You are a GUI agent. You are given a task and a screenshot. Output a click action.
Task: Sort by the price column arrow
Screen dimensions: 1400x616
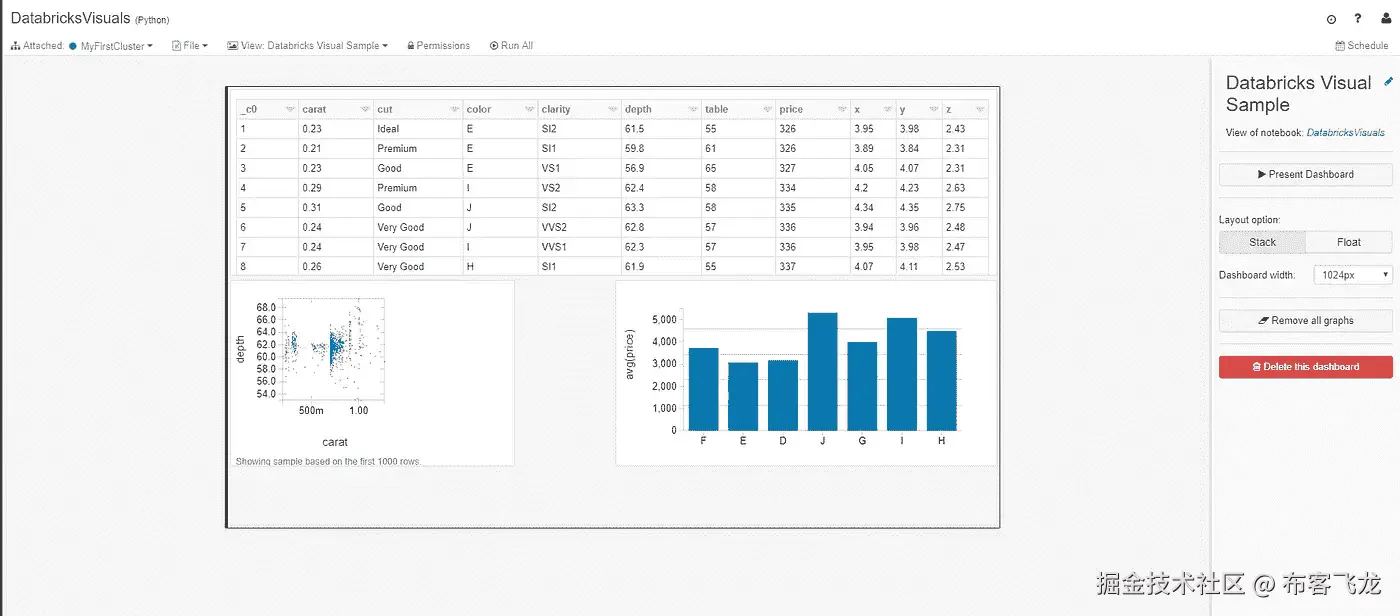(x=842, y=109)
